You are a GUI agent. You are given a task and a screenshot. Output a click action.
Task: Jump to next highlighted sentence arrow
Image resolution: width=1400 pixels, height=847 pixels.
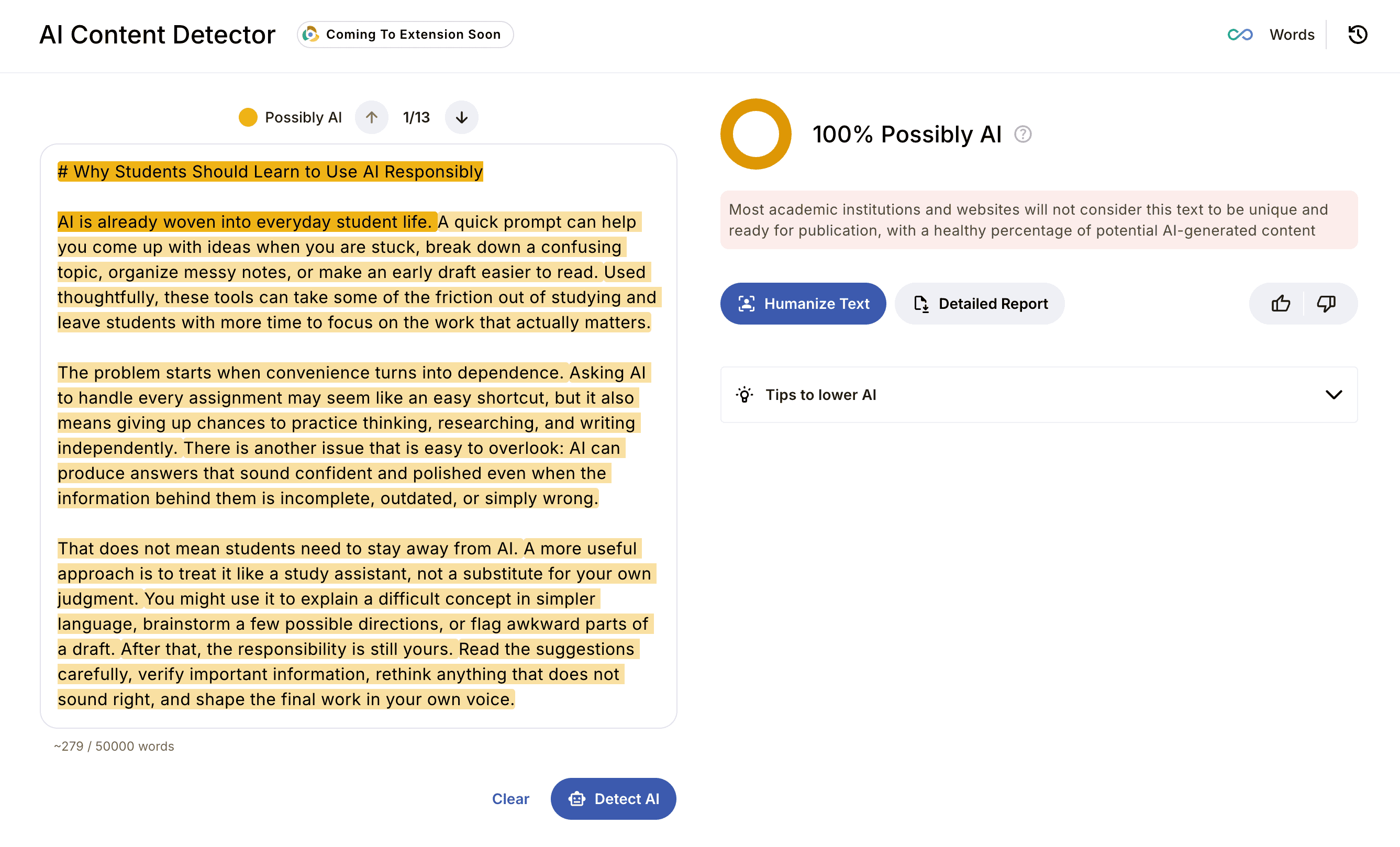pyautogui.click(x=461, y=118)
